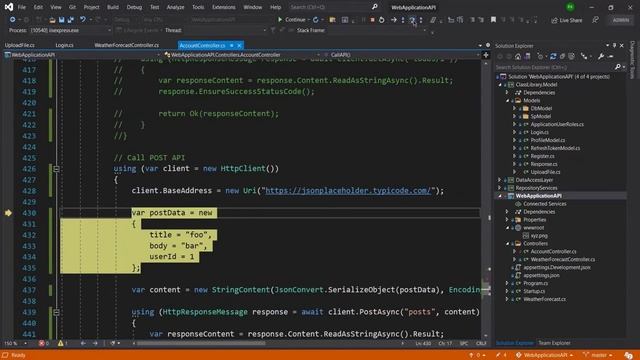
Task: Click the Restart debugging icon
Action: pyautogui.click(x=382, y=20)
